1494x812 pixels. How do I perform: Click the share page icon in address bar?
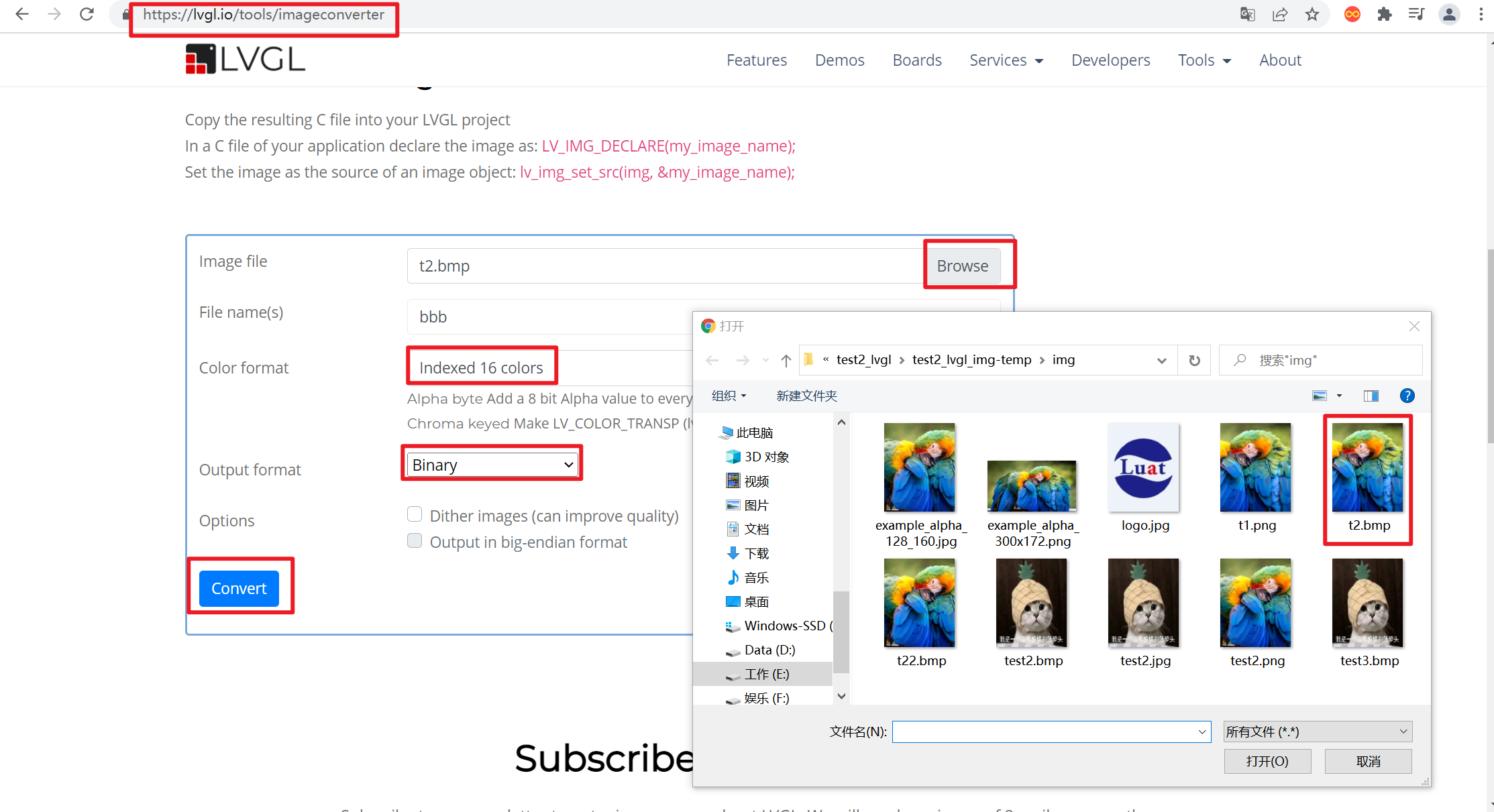[1280, 14]
